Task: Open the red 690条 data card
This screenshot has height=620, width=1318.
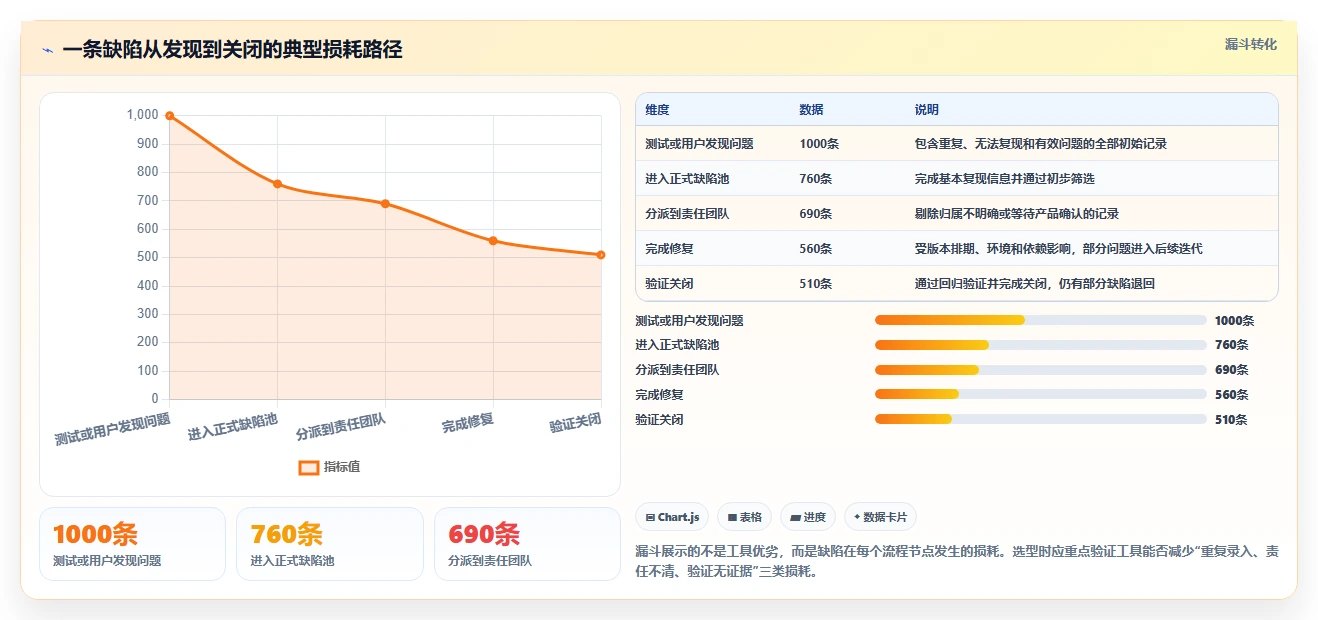Action: click(x=527, y=544)
